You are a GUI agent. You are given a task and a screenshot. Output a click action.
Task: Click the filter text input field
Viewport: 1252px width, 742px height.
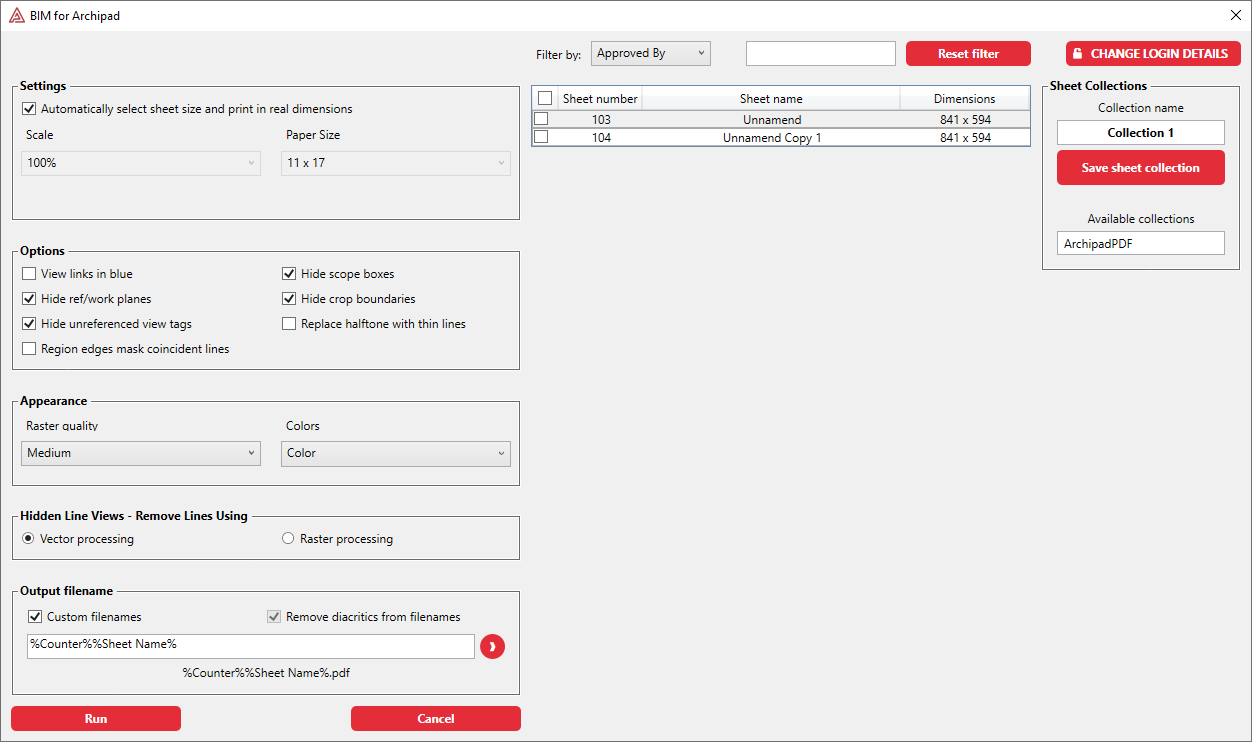tap(821, 54)
